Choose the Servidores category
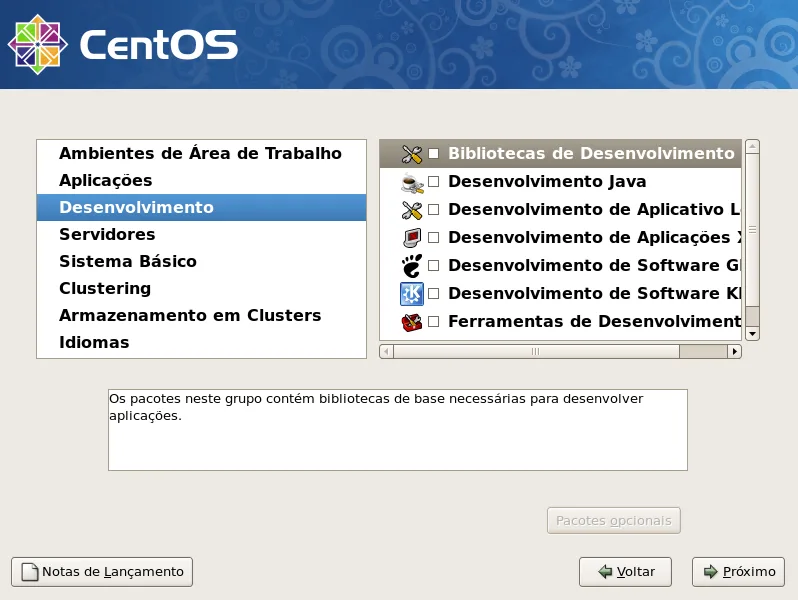The image size is (798, 600). tap(201, 234)
